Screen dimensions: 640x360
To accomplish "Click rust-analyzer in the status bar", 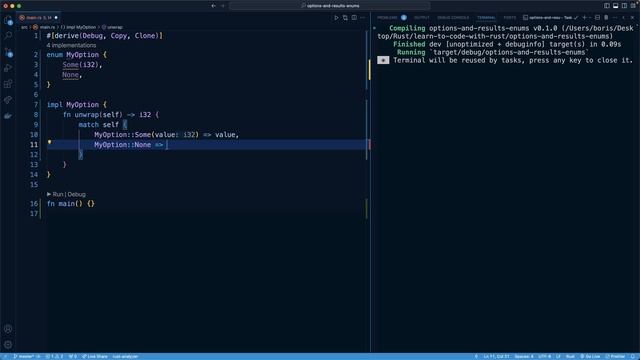I will [x=125, y=356].
